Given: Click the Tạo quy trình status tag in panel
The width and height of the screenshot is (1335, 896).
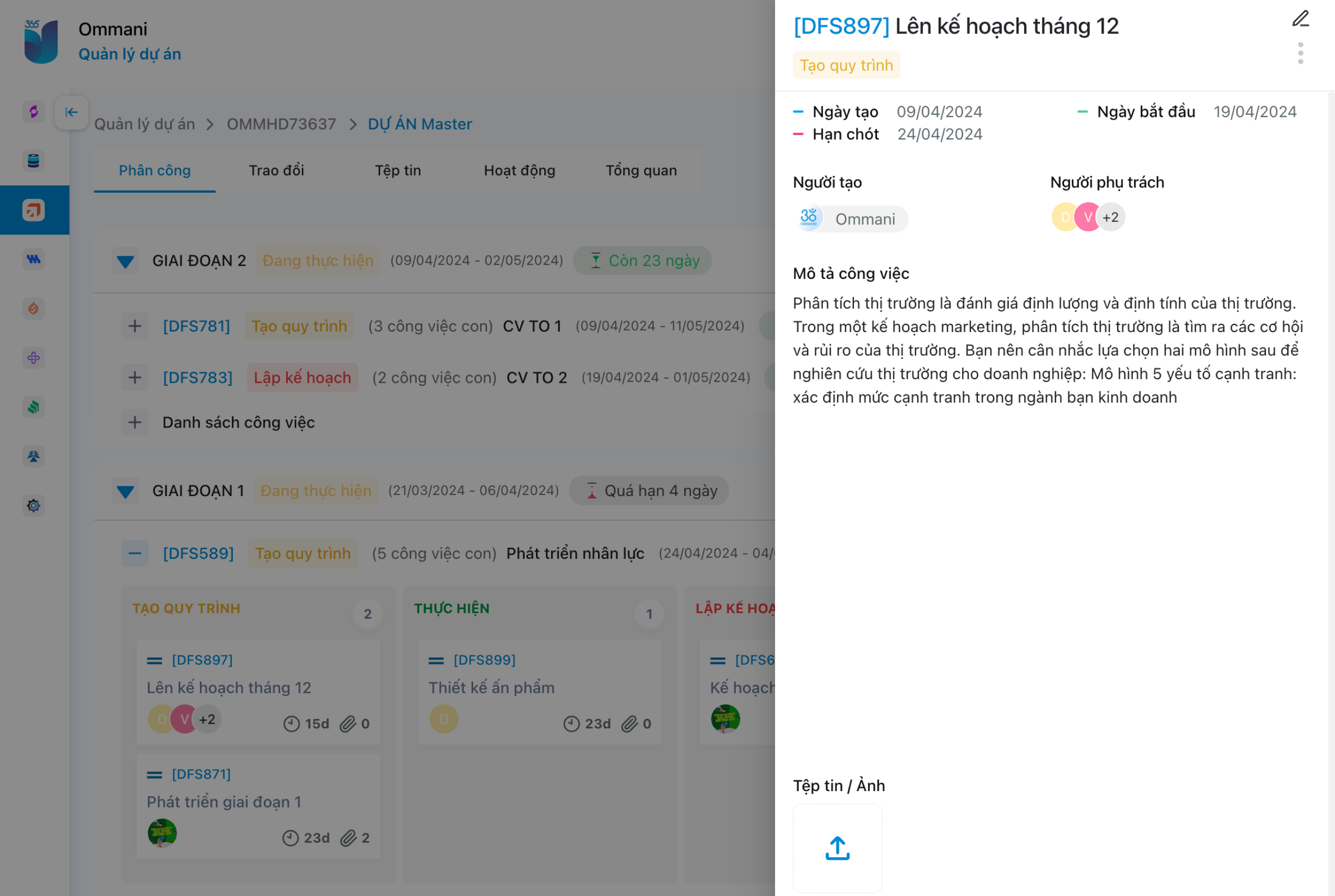Looking at the screenshot, I should (846, 65).
